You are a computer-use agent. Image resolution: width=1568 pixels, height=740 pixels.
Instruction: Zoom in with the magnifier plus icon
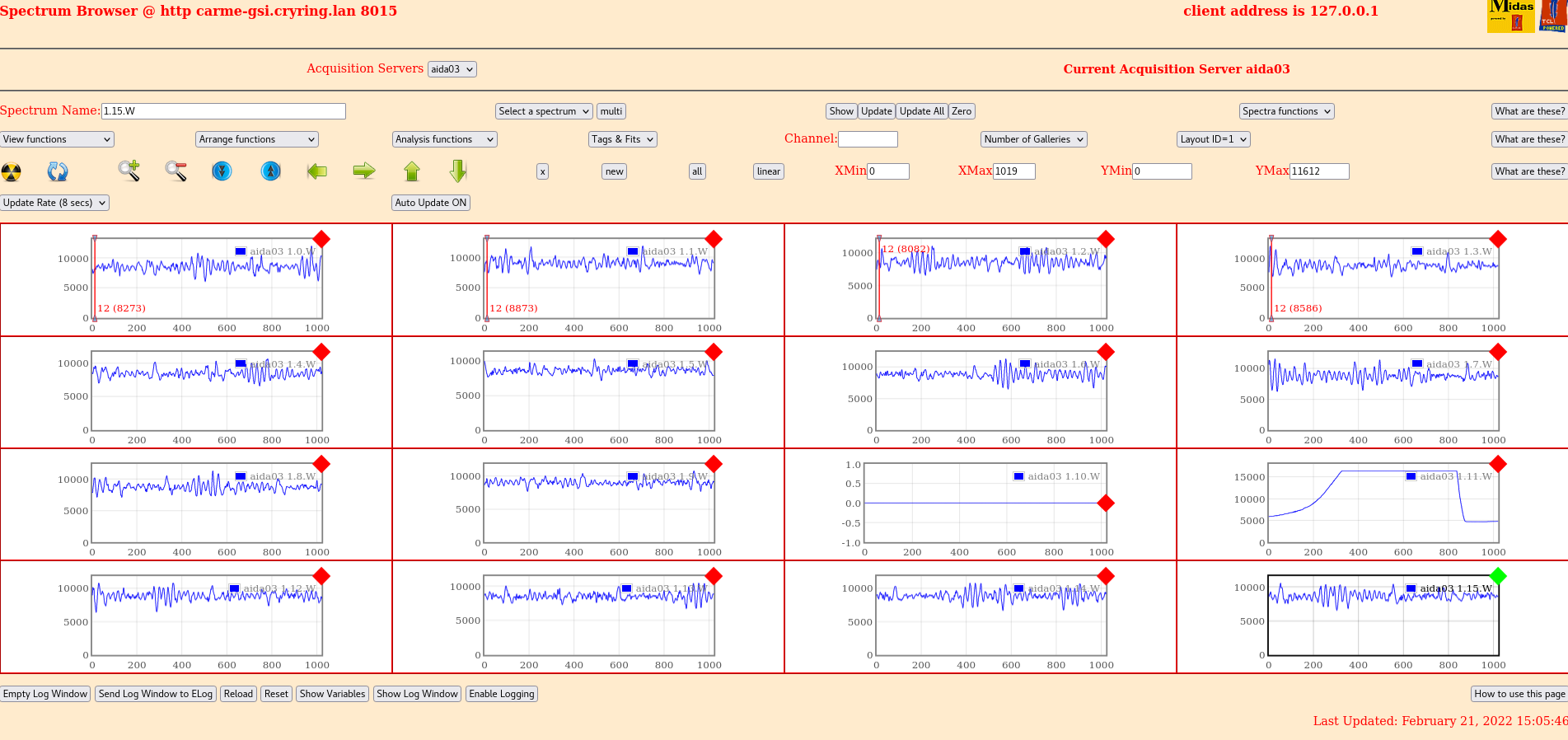click(129, 171)
